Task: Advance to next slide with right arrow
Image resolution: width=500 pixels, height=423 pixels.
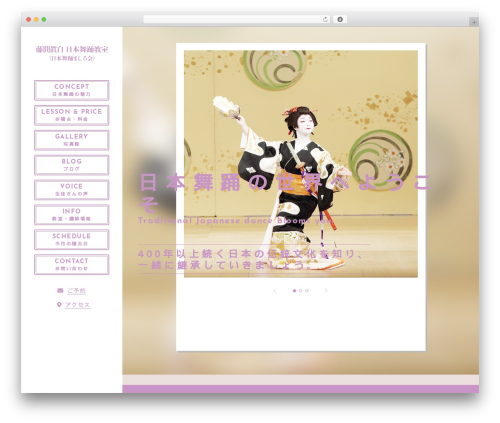Action: 326,291
